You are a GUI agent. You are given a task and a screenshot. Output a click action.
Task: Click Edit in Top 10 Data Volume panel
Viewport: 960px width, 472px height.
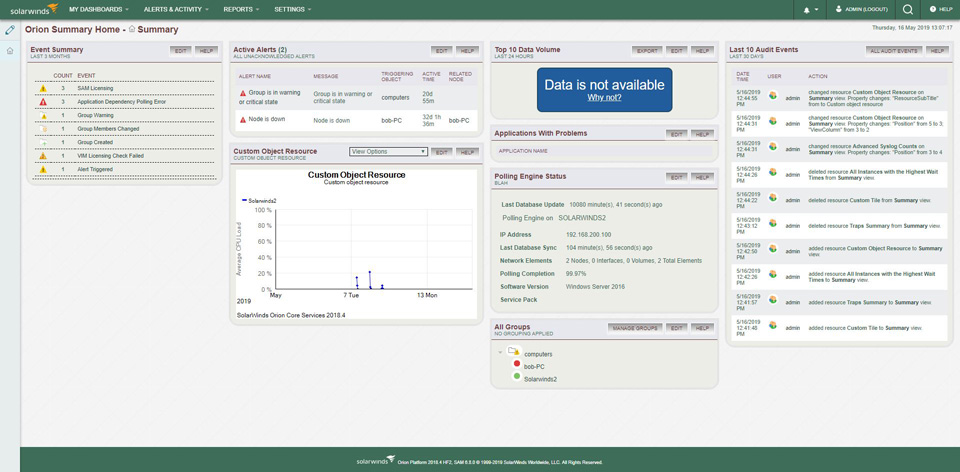pyautogui.click(x=676, y=51)
